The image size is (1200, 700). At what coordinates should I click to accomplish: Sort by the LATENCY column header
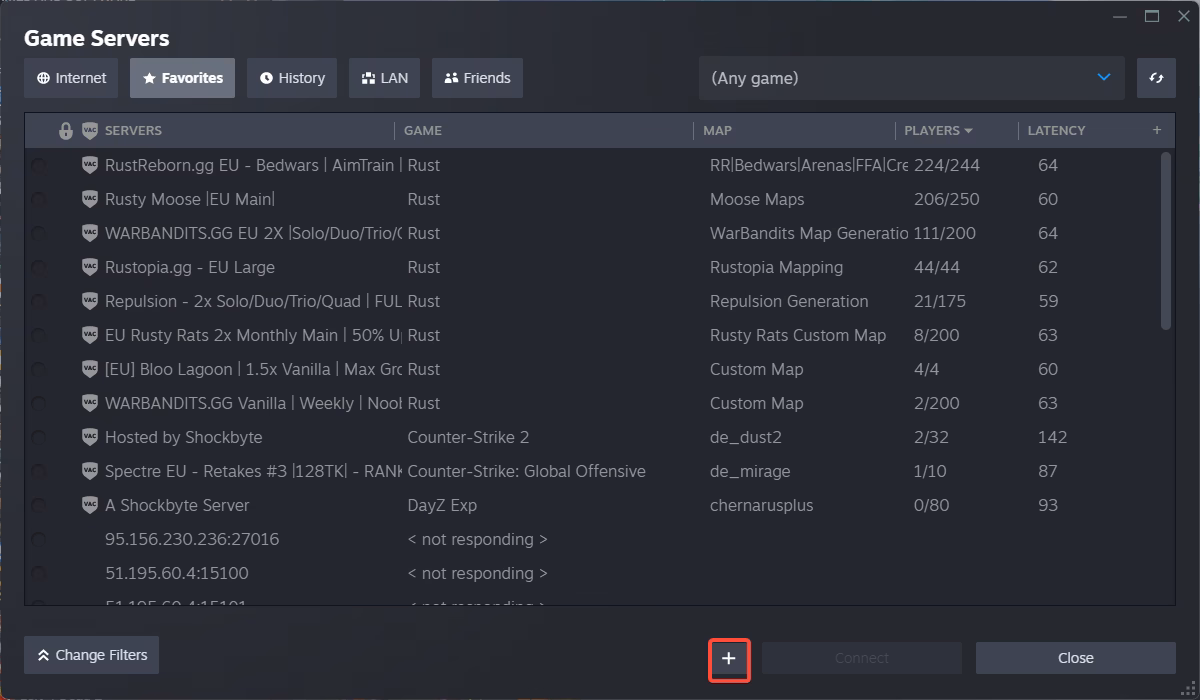[1056, 130]
